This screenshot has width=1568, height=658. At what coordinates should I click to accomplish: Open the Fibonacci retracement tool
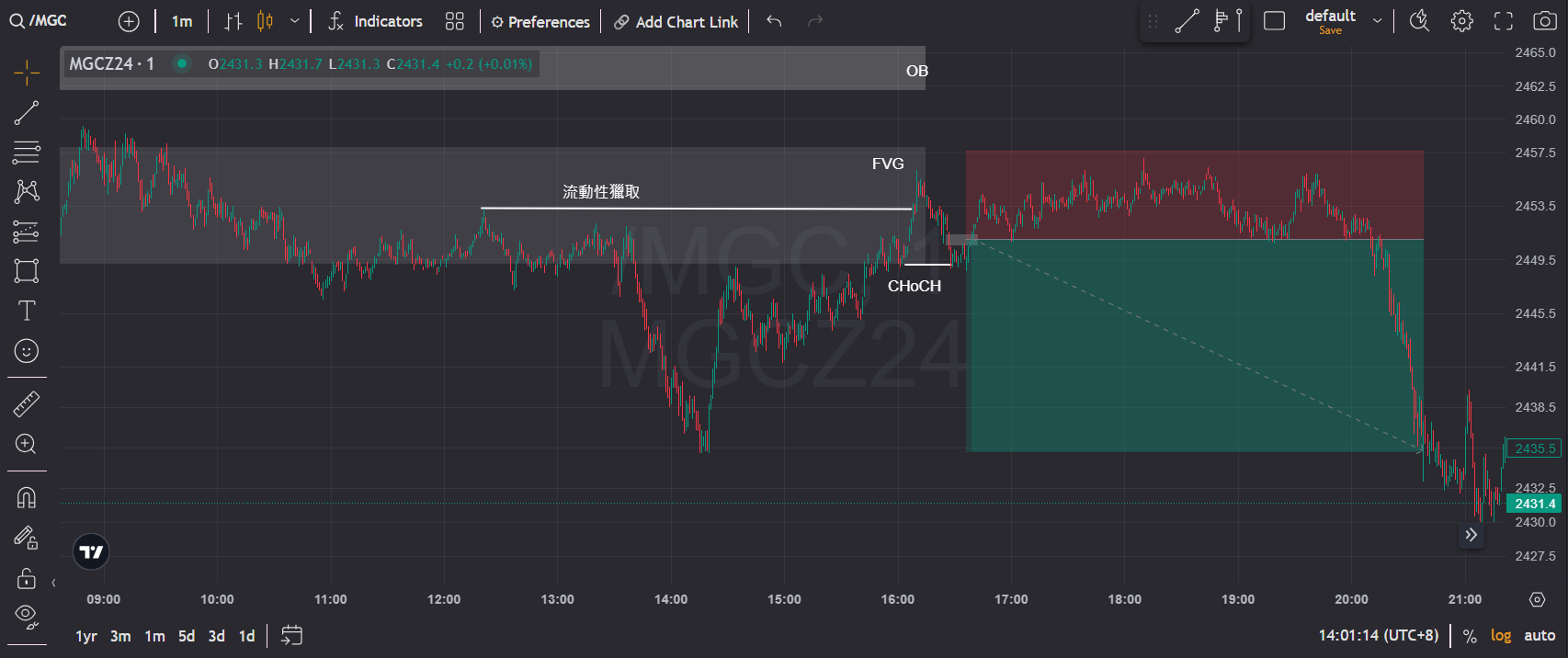[x=27, y=152]
